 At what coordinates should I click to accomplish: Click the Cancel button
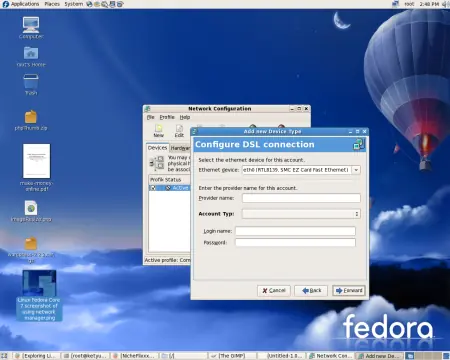[x=274, y=290]
